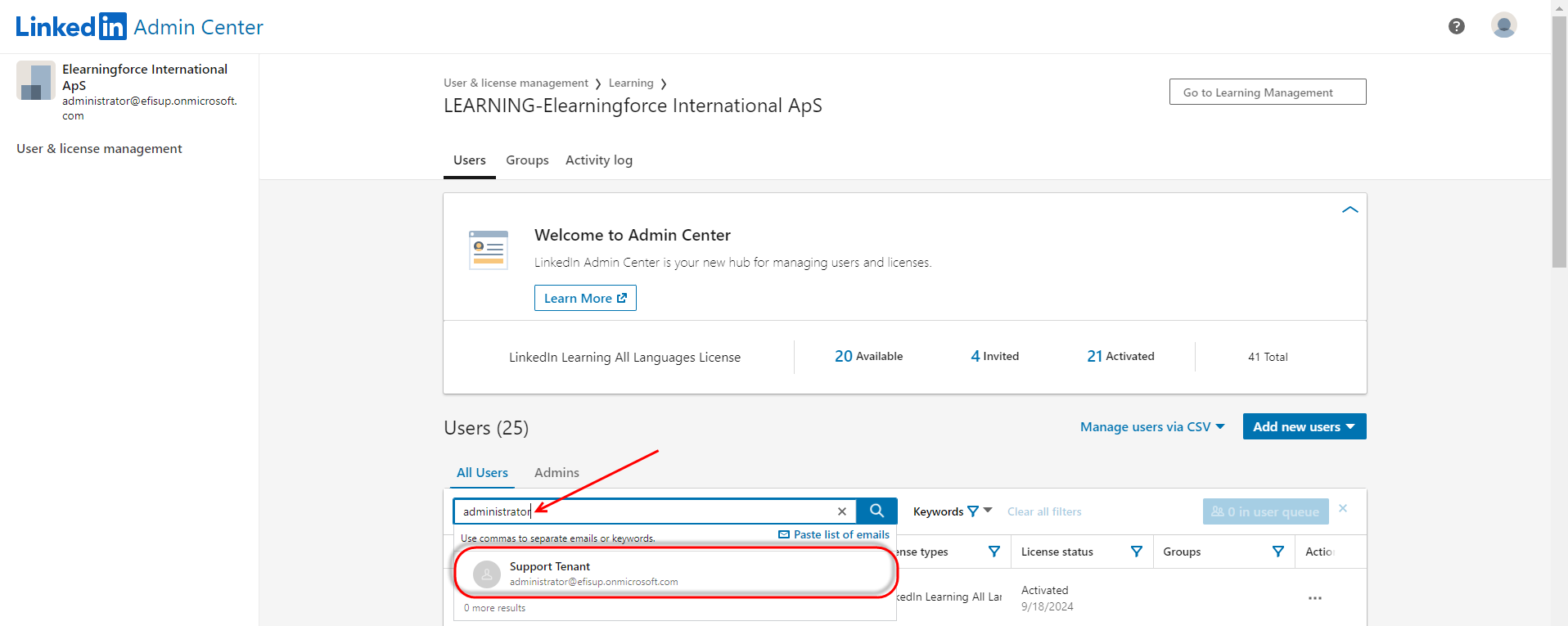Click the Go to Learning Management button
The width and height of the screenshot is (1568, 626).
[1268, 92]
